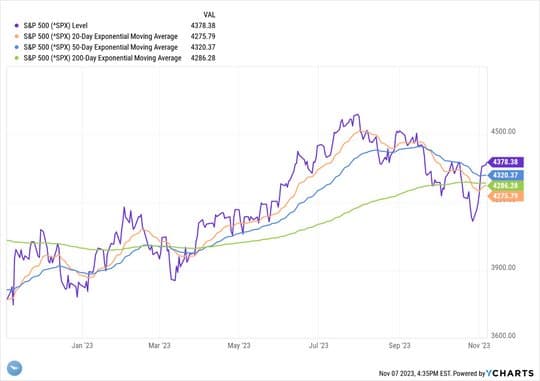The width and height of the screenshot is (540, 381).
Task: Click the May '23 x-axis label
Action: click(x=239, y=345)
